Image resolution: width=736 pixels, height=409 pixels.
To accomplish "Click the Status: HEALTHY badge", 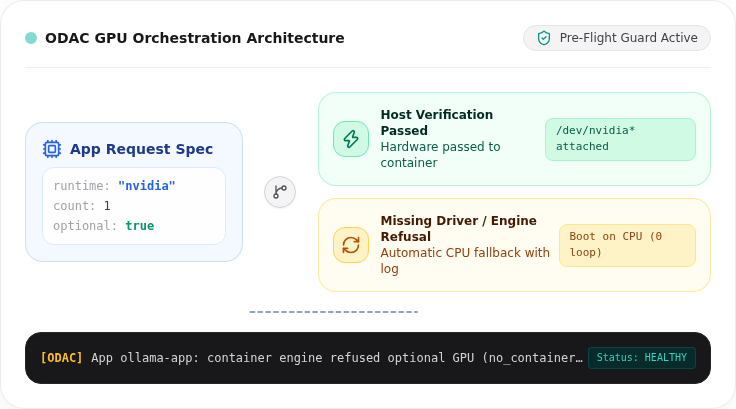I will pyautogui.click(x=642, y=358).
